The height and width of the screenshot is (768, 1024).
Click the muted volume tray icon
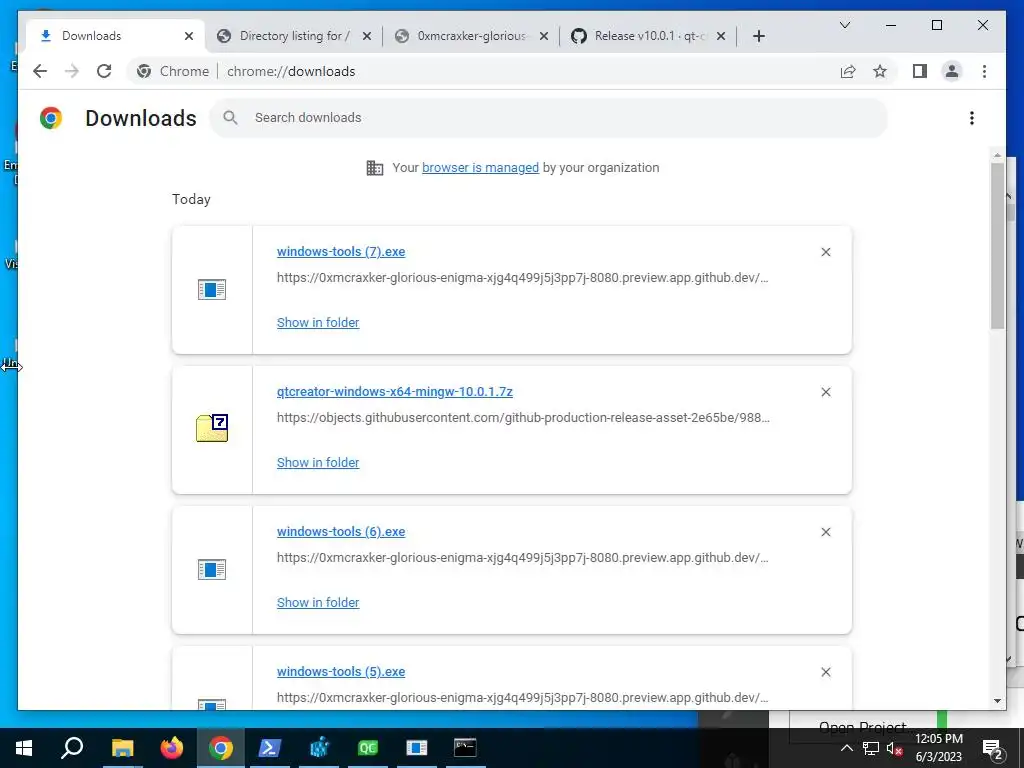(x=895, y=748)
